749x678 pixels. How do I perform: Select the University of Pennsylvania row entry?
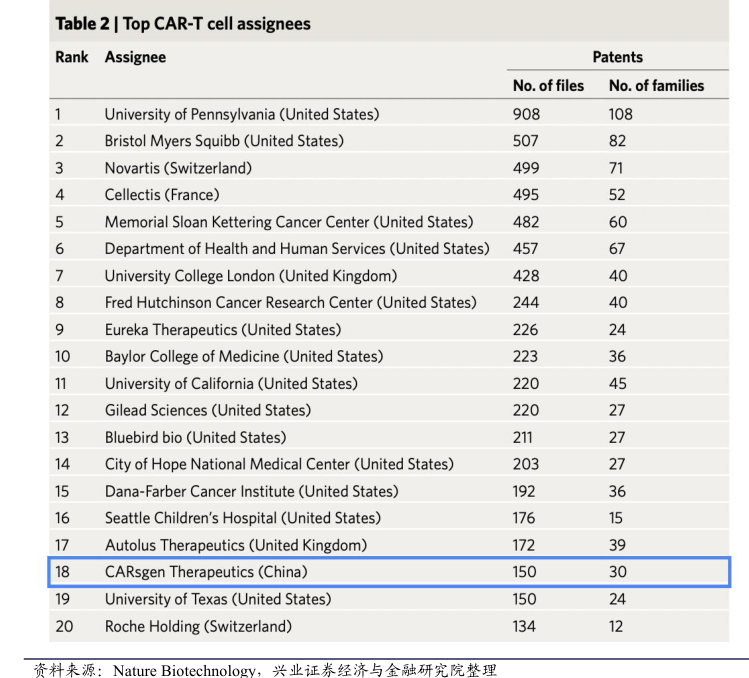[x=242, y=114]
